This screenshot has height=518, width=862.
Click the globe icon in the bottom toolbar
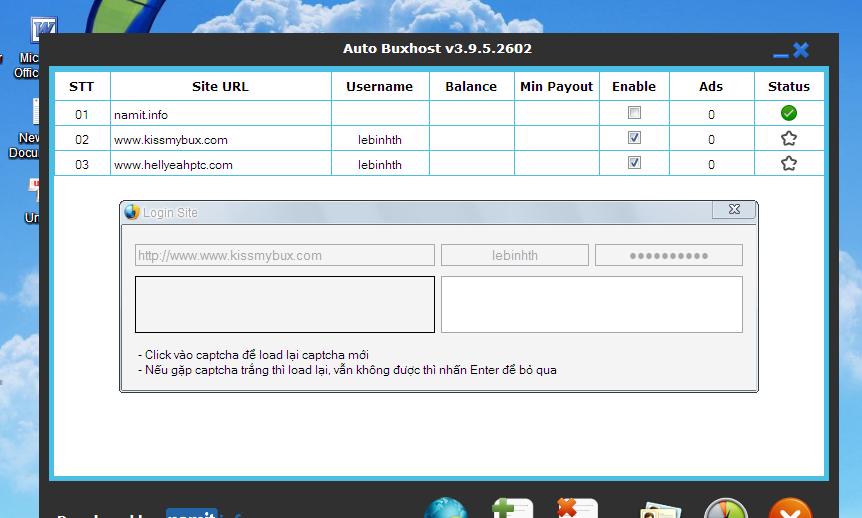pos(445,508)
